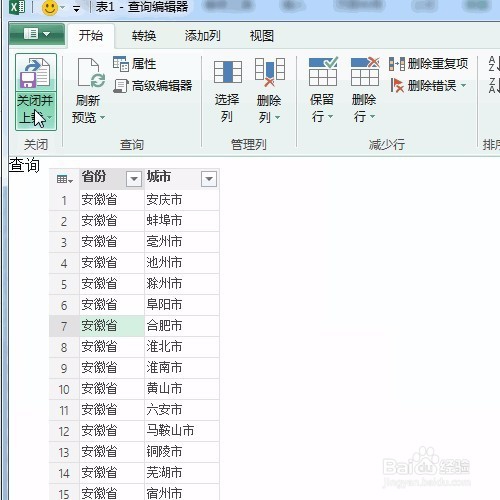Screen dimensions: 500x500
Task: Click cell 黄山市
Action: [182, 389]
